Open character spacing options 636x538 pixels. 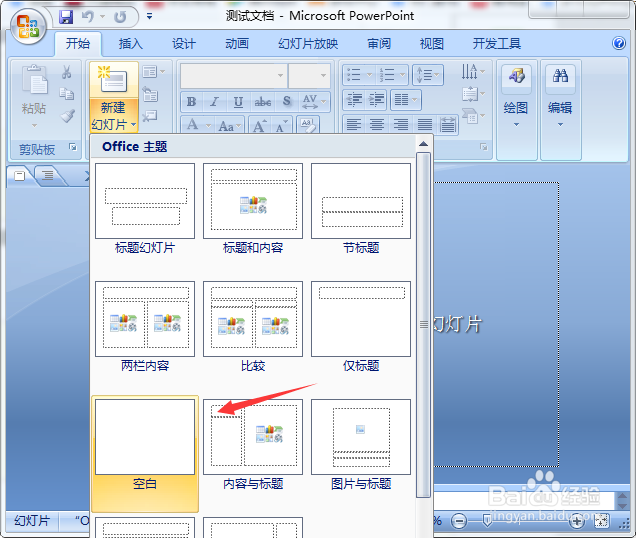click(314, 101)
